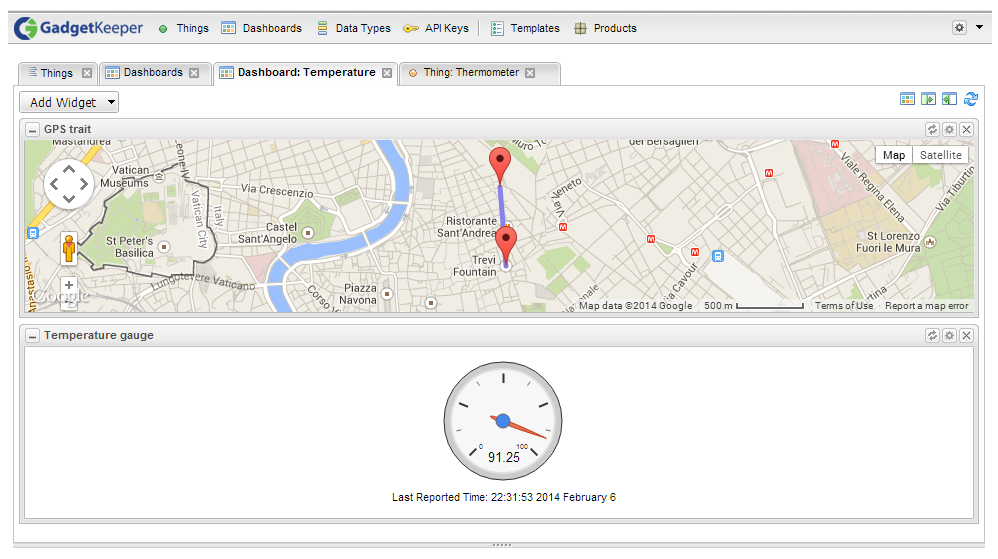Image resolution: width=998 pixels, height=559 pixels.
Task: Refresh the Temperature gauge widget
Action: (x=932, y=336)
